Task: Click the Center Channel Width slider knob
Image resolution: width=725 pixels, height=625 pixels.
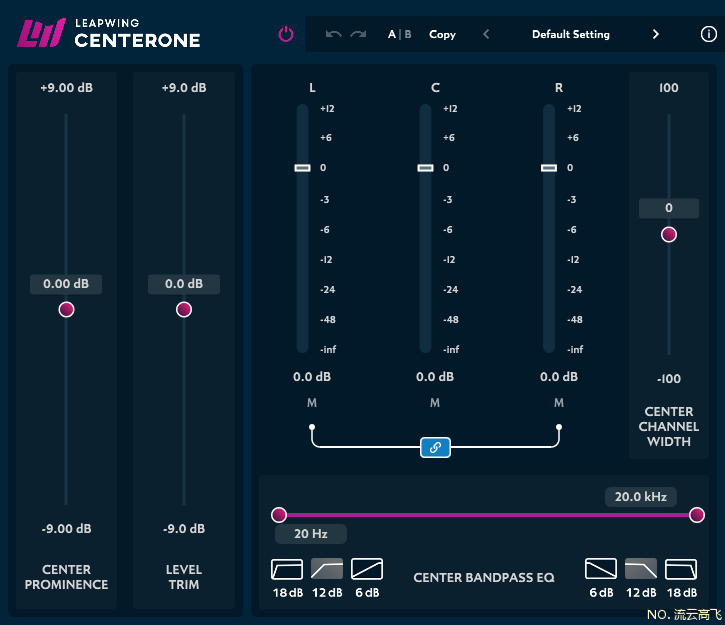Action: coord(669,234)
